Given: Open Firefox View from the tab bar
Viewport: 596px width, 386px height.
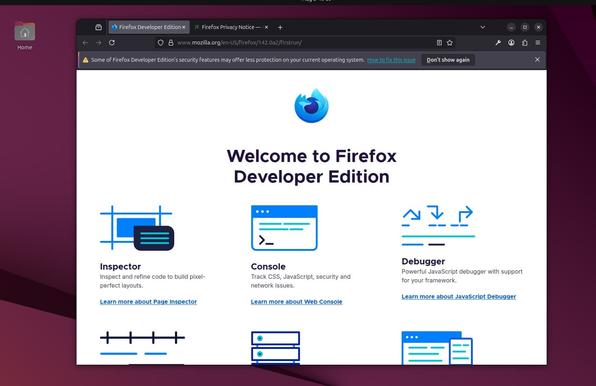Looking at the screenshot, I should [98, 27].
